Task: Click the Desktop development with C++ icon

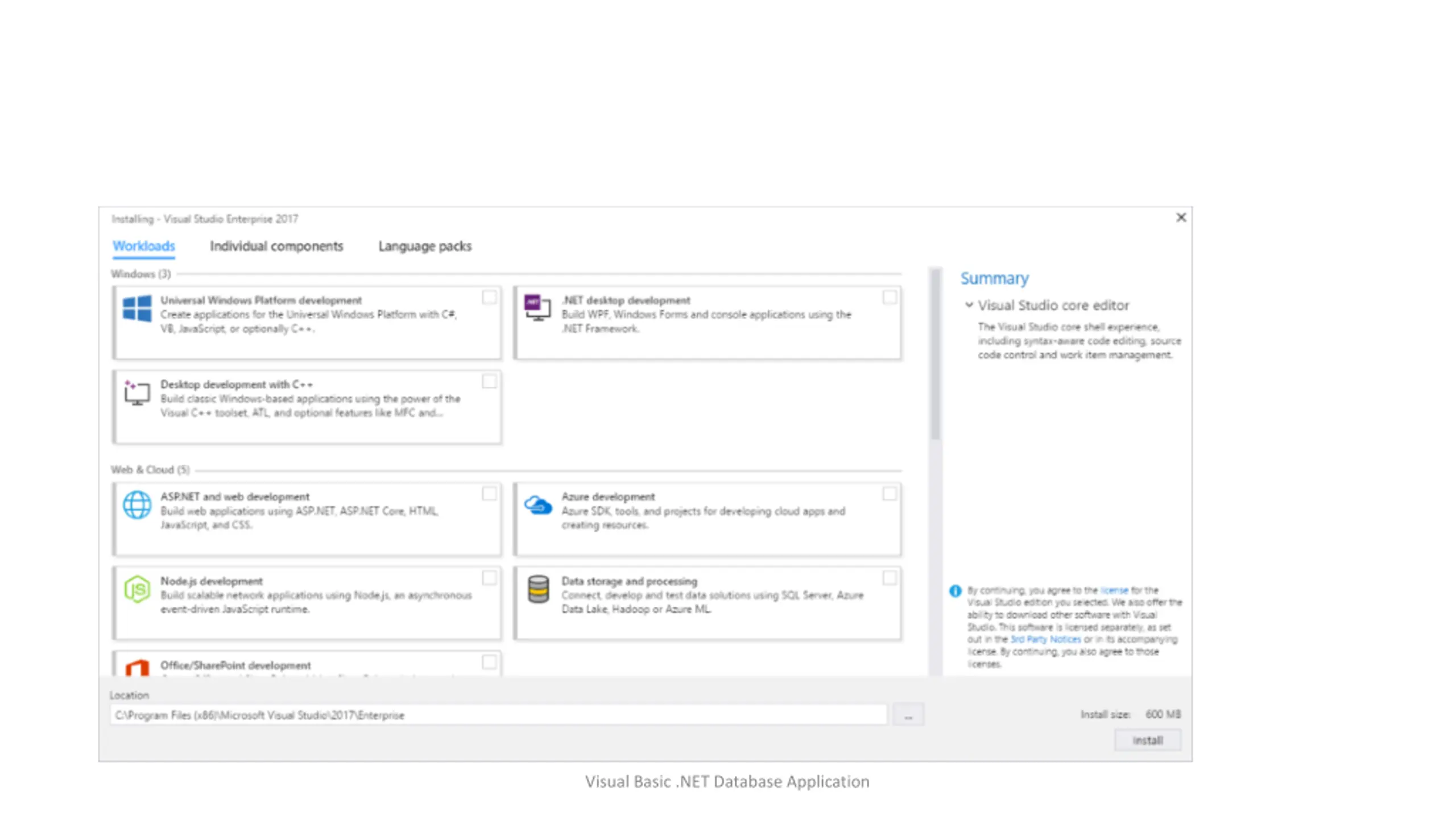Action: click(x=136, y=392)
